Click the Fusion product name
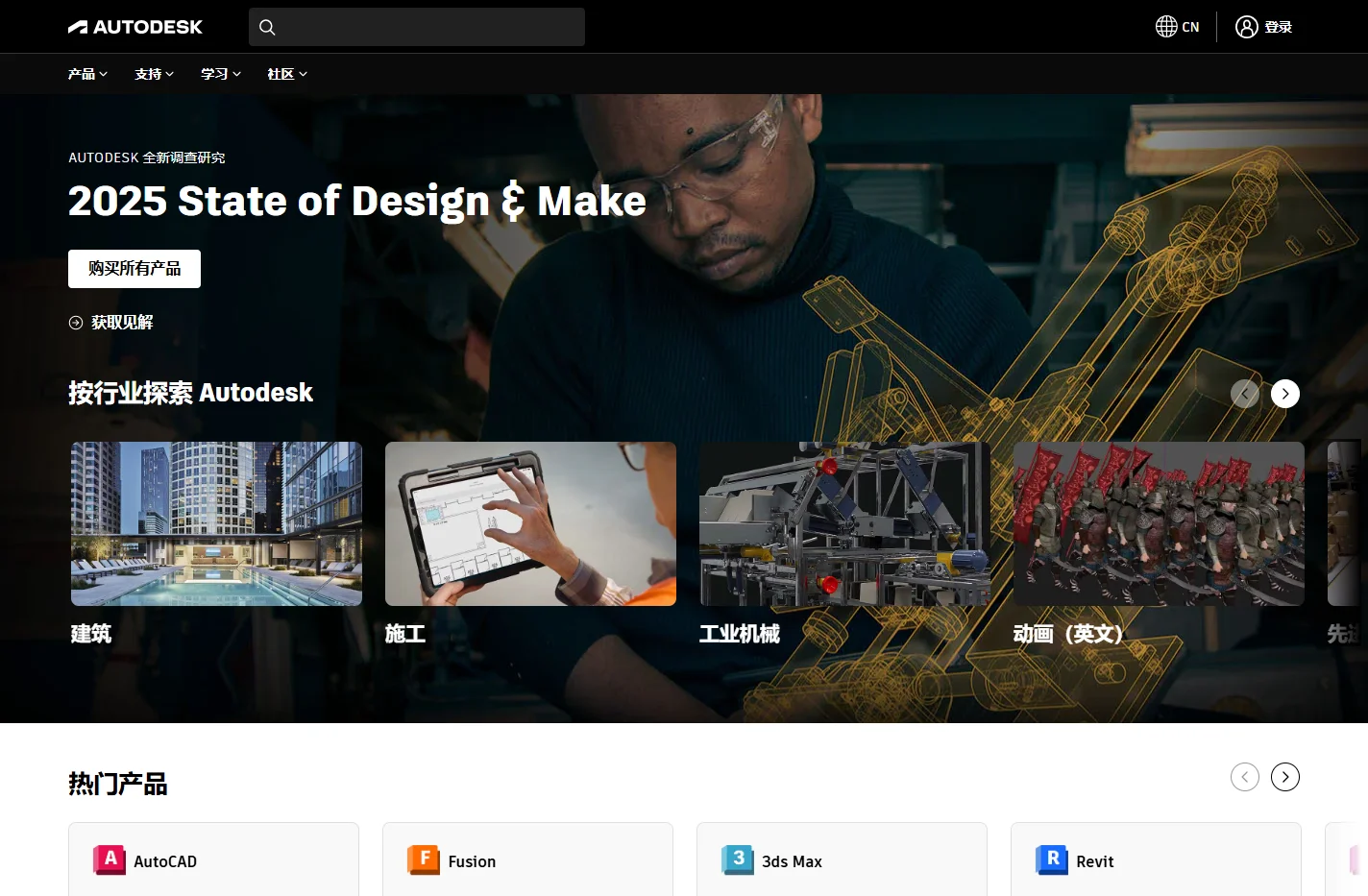Image resolution: width=1368 pixels, height=896 pixels. click(472, 861)
